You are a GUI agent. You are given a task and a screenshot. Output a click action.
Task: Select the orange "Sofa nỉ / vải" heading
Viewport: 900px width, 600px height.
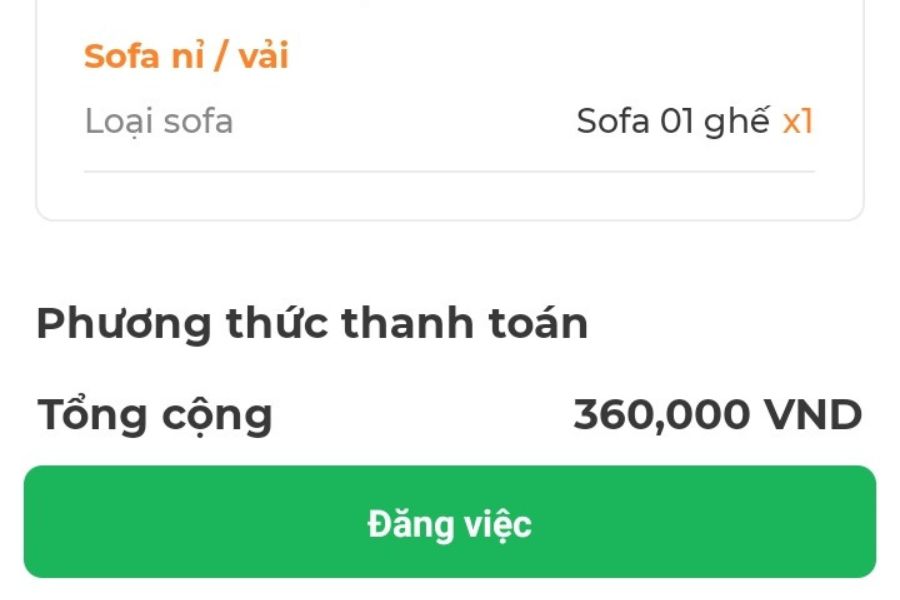click(186, 56)
